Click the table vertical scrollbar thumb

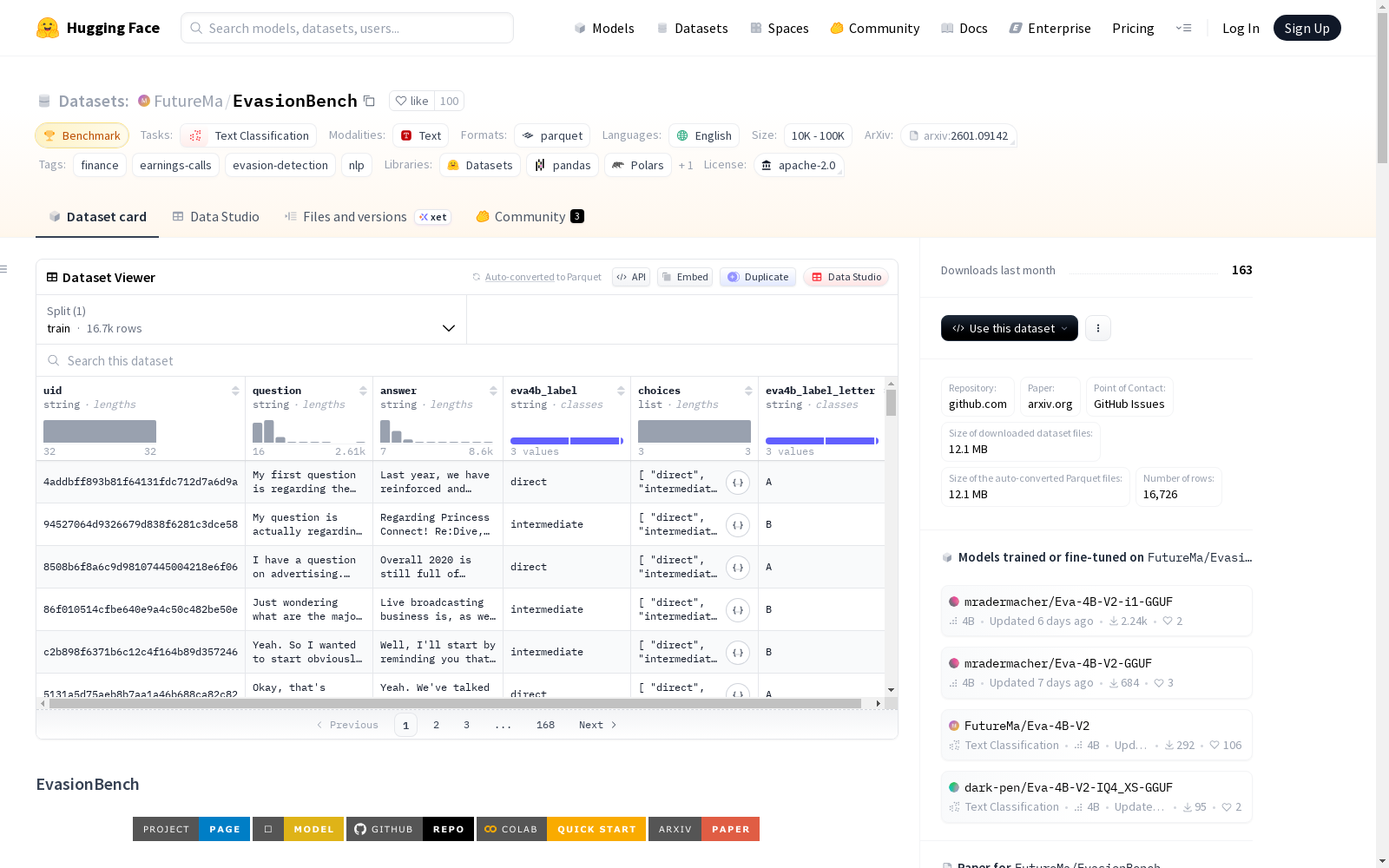(891, 403)
